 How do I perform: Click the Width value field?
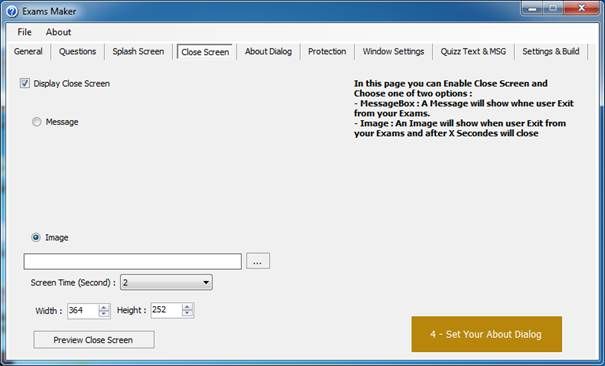(x=83, y=311)
